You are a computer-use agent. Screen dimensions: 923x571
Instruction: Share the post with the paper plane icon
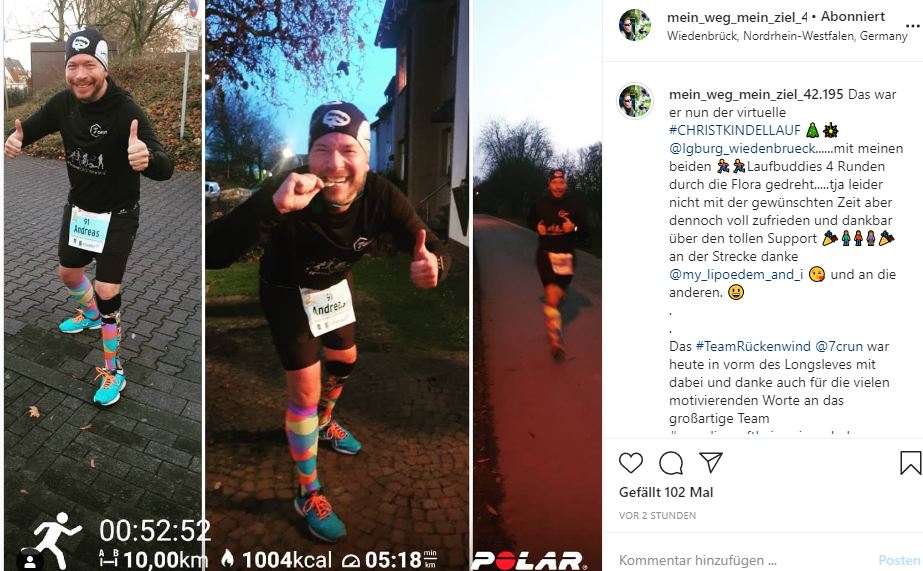click(710, 462)
